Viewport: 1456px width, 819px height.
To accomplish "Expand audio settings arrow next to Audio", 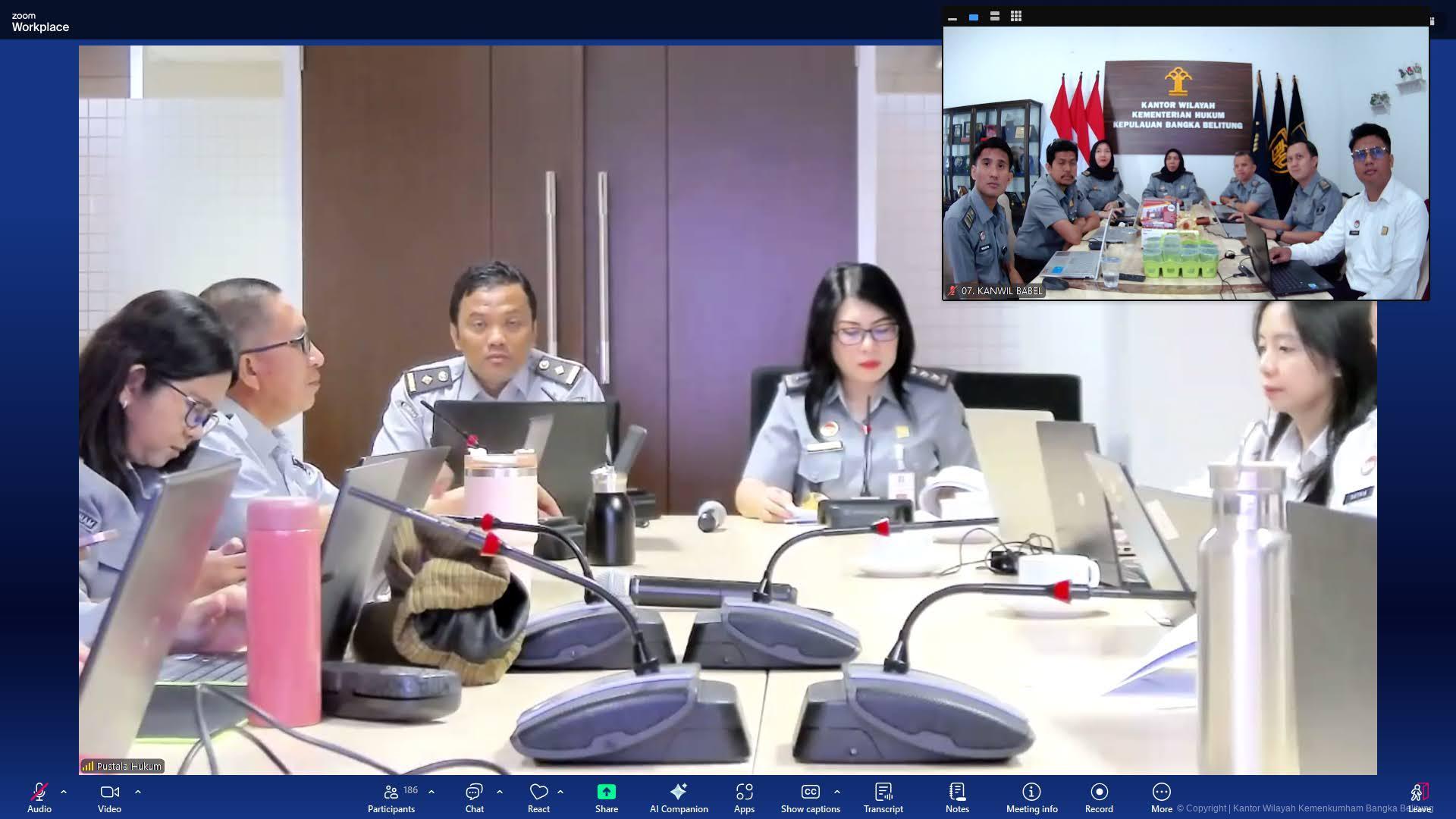I will pyautogui.click(x=64, y=791).
